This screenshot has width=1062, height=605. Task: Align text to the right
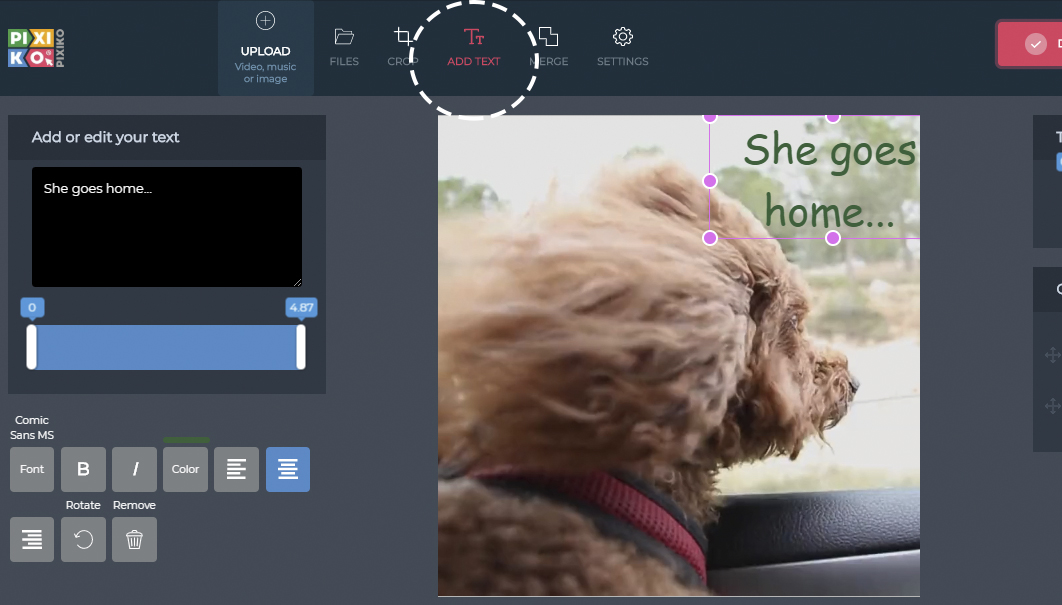pos(32,539)
